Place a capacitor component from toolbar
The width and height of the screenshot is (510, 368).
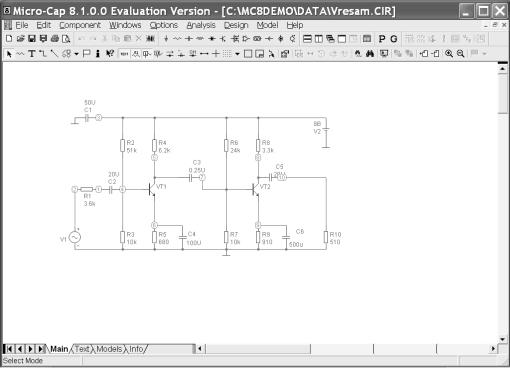(189, 39)
